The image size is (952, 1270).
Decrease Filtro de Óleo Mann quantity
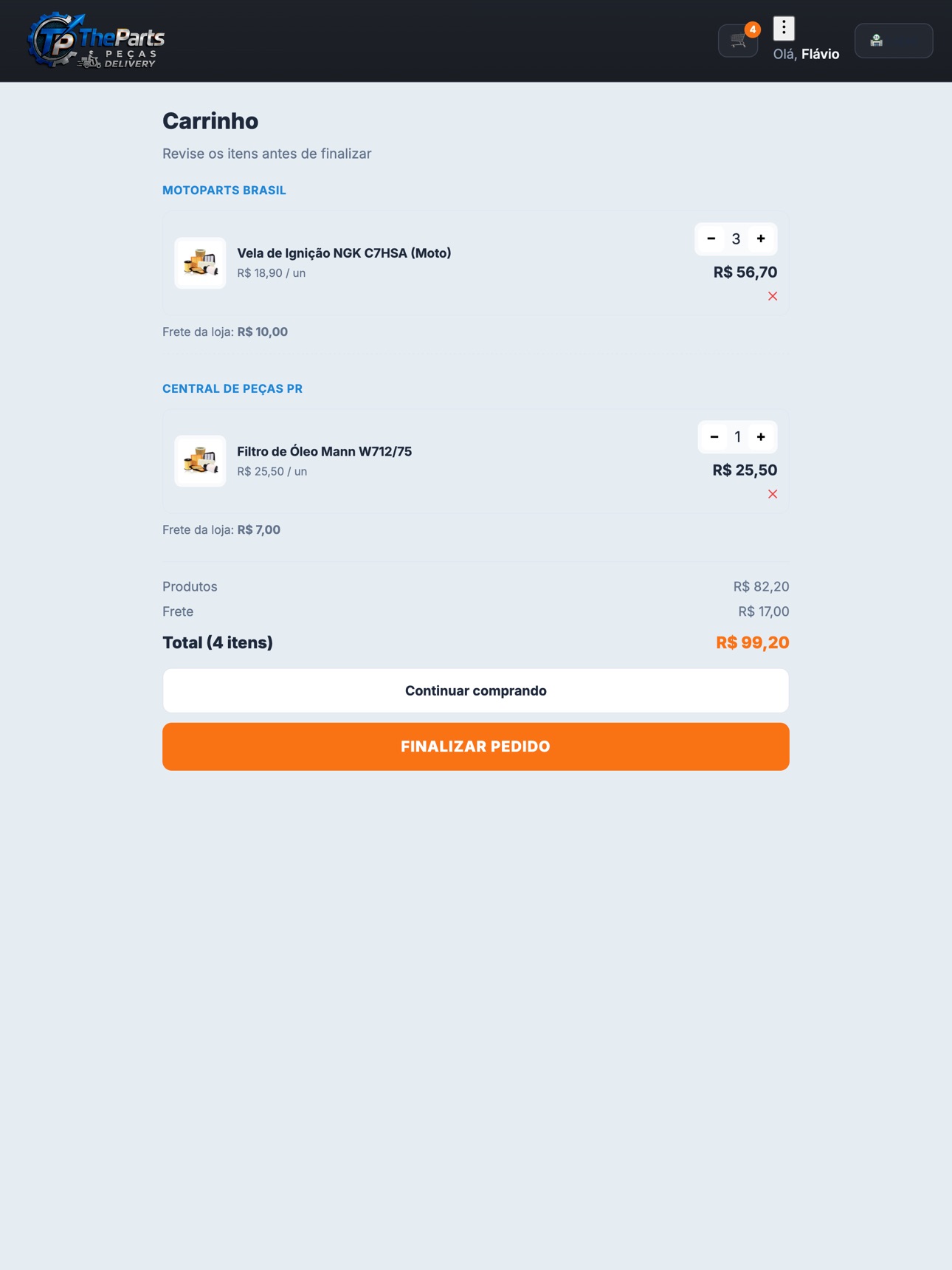(x=714, y=436)
